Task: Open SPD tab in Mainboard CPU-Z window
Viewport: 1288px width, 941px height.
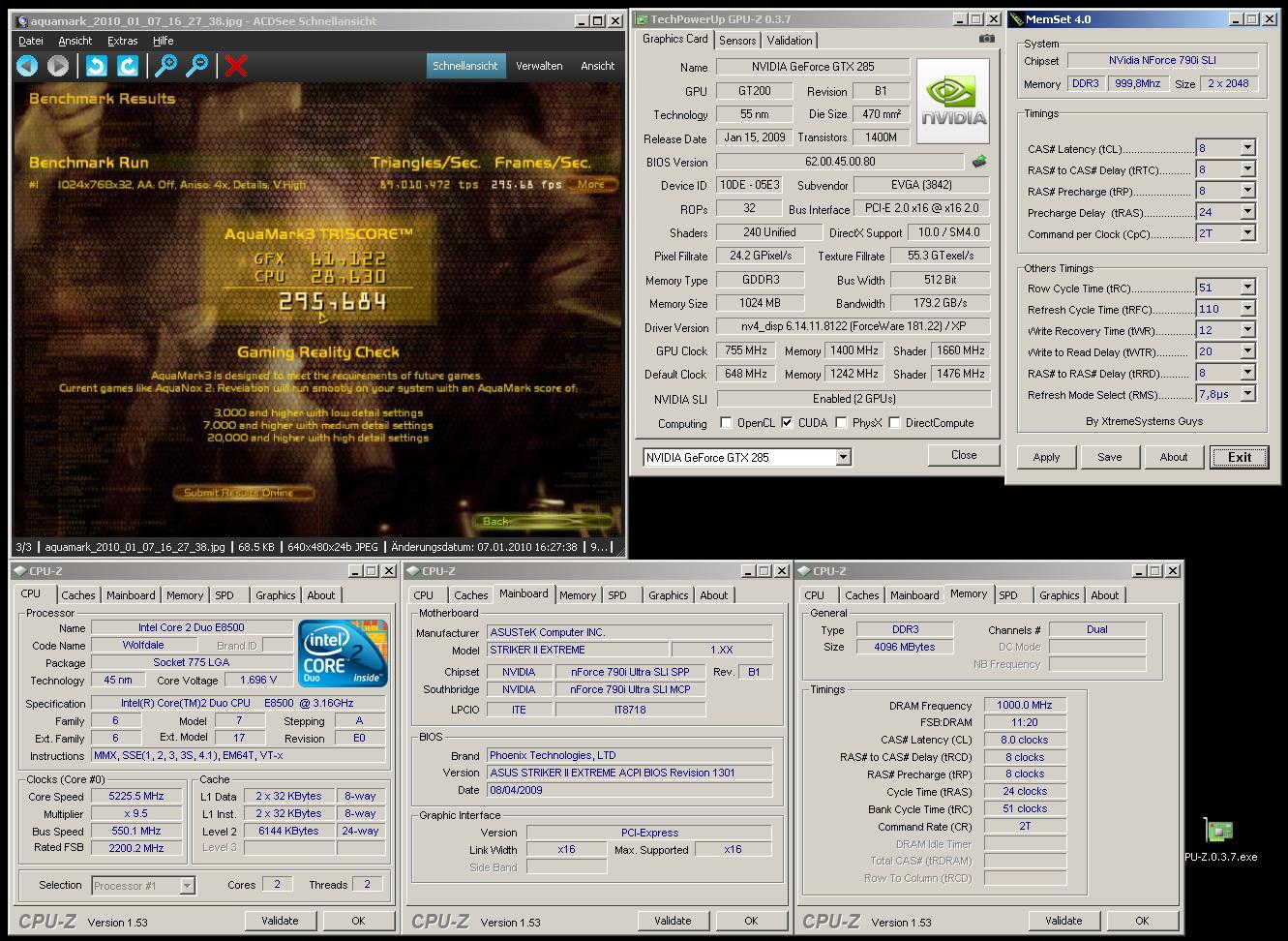Action: pos(617,595)
